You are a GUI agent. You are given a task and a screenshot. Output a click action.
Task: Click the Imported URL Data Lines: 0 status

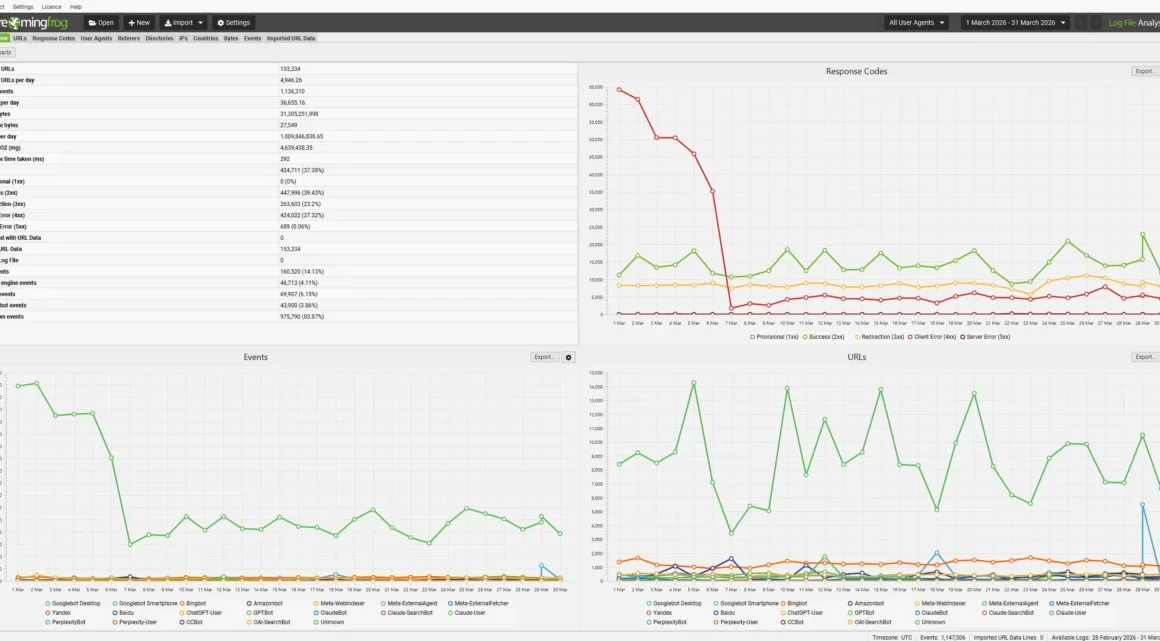1007,637
